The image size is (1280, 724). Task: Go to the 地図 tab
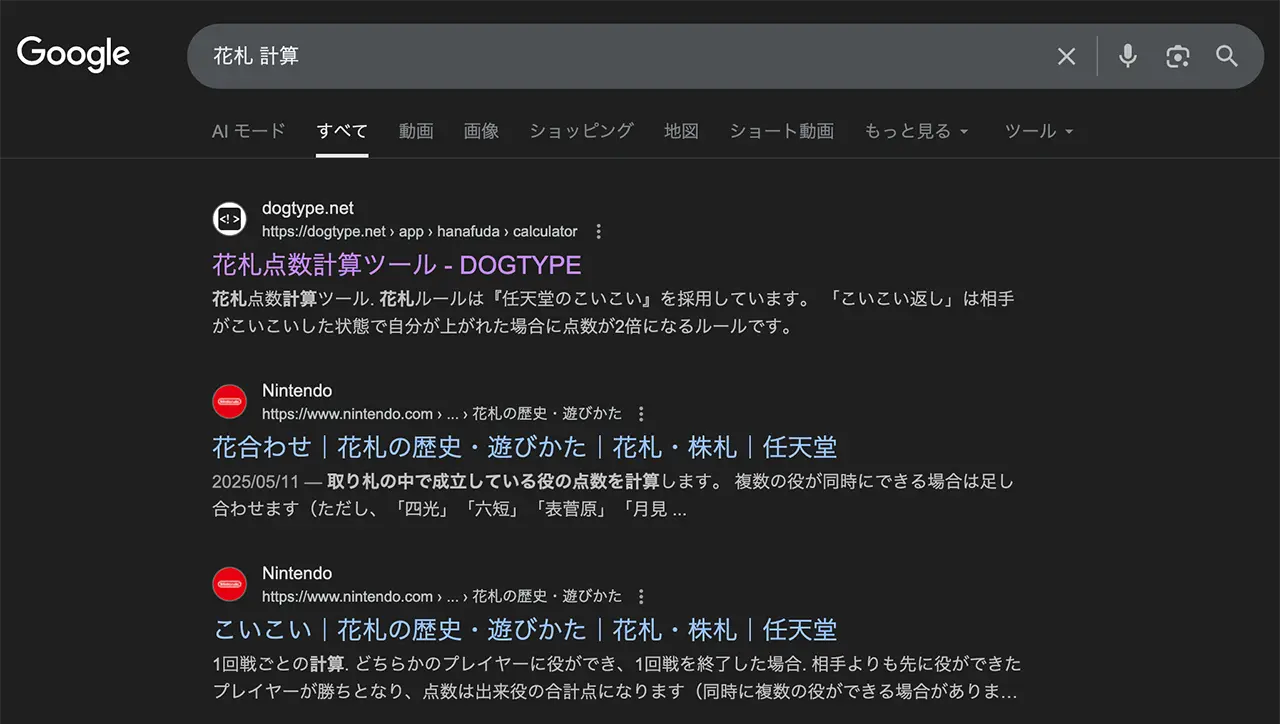tap(681, 131)
